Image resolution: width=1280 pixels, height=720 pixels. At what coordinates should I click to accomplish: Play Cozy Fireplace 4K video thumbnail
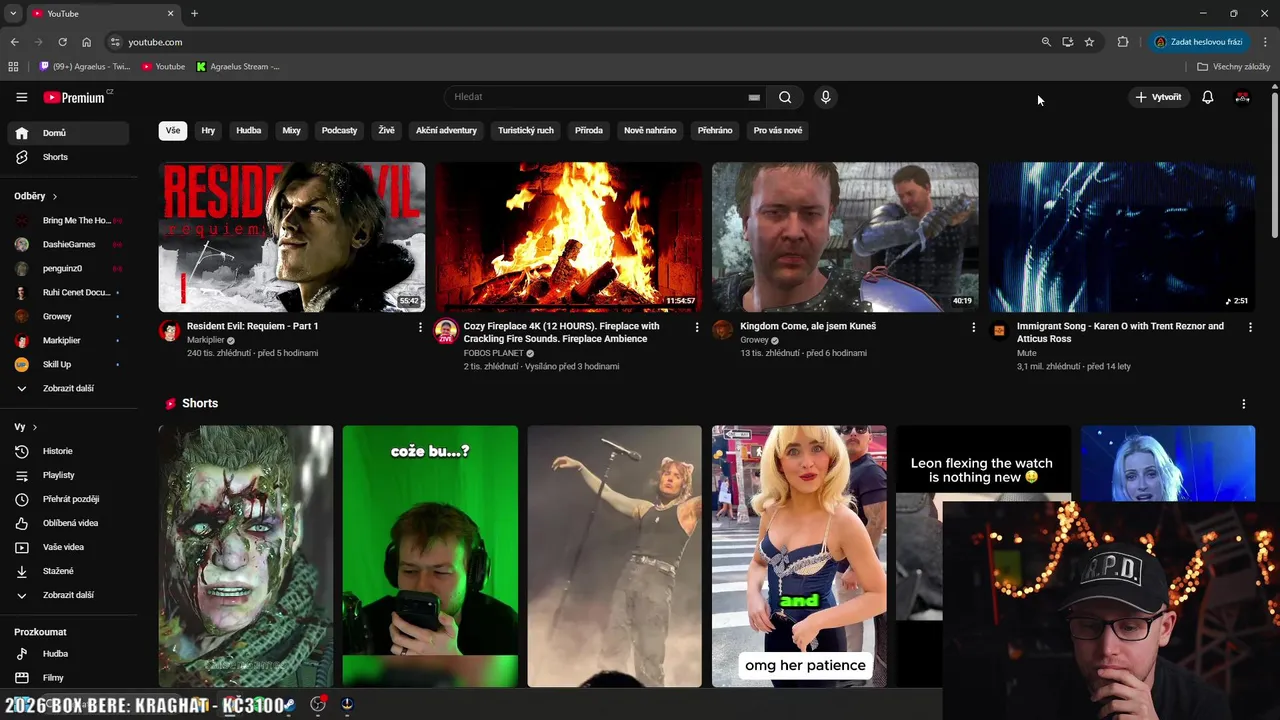(568, 237)
